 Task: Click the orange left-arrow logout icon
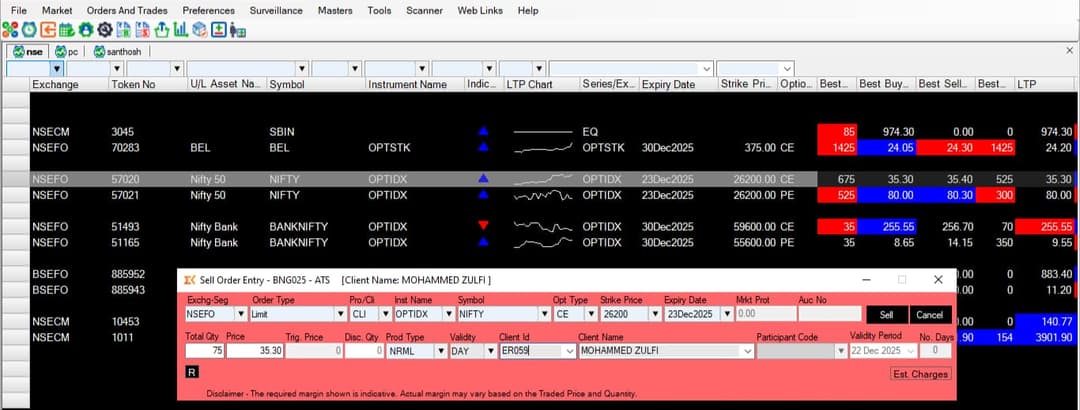coord(48,30)
